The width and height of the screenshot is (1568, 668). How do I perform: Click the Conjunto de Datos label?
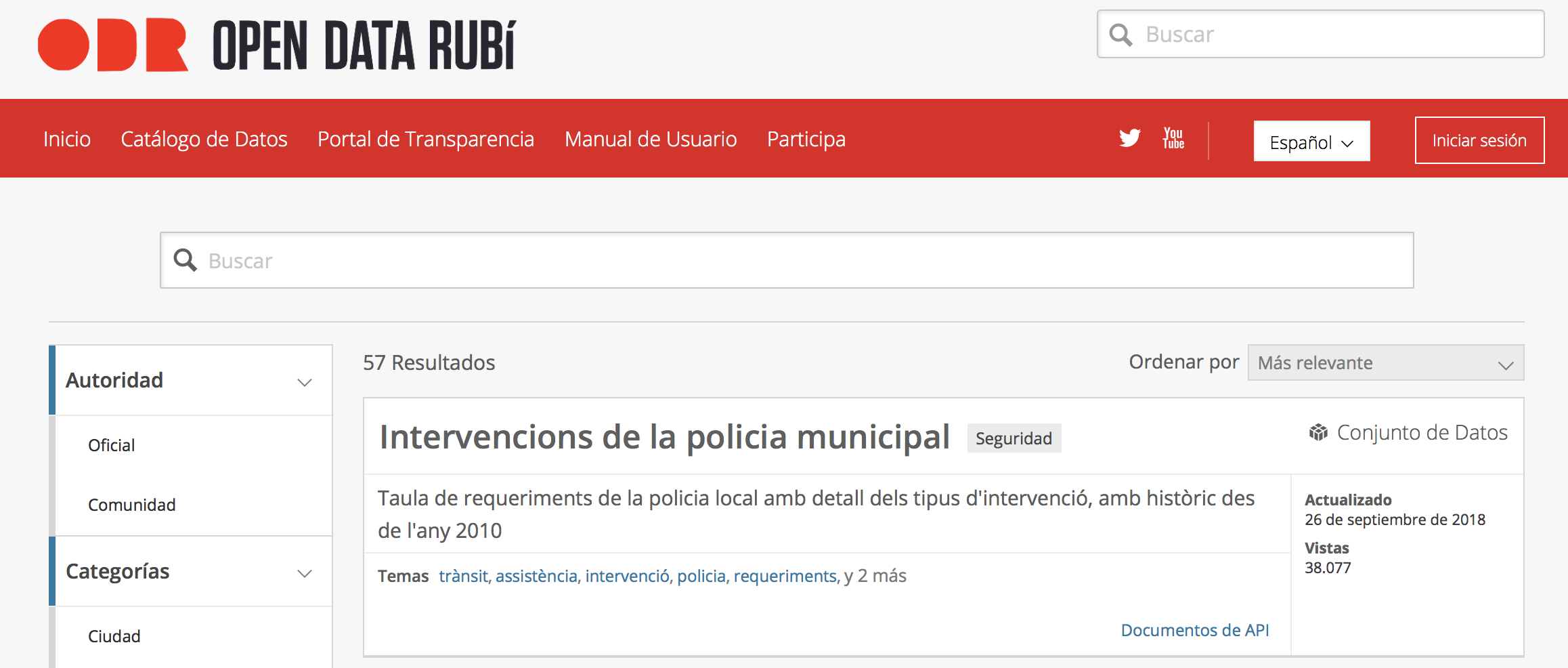coord(1422,432)
